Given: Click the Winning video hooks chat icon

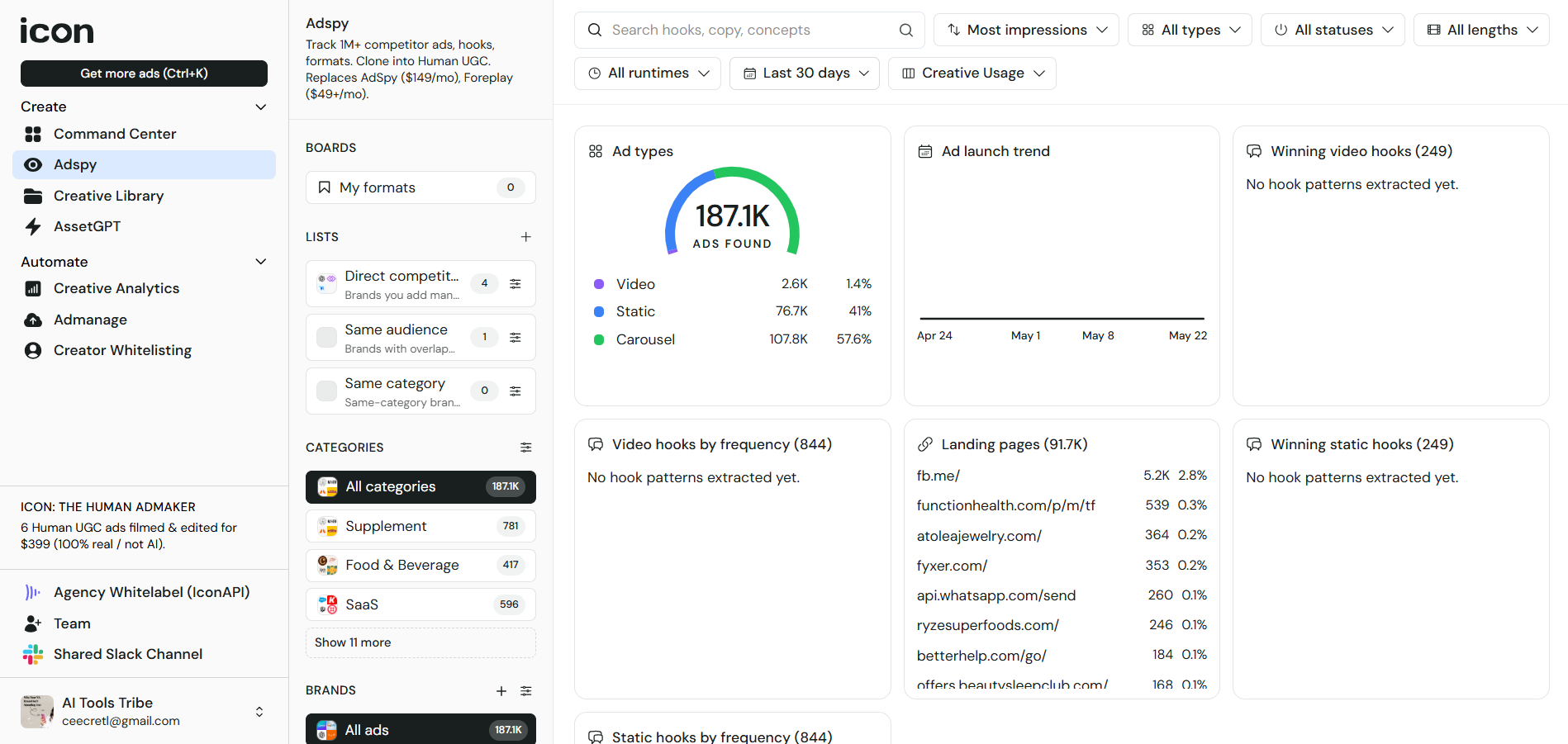Looking at the screenshot, I should (x=1254, y=151).
